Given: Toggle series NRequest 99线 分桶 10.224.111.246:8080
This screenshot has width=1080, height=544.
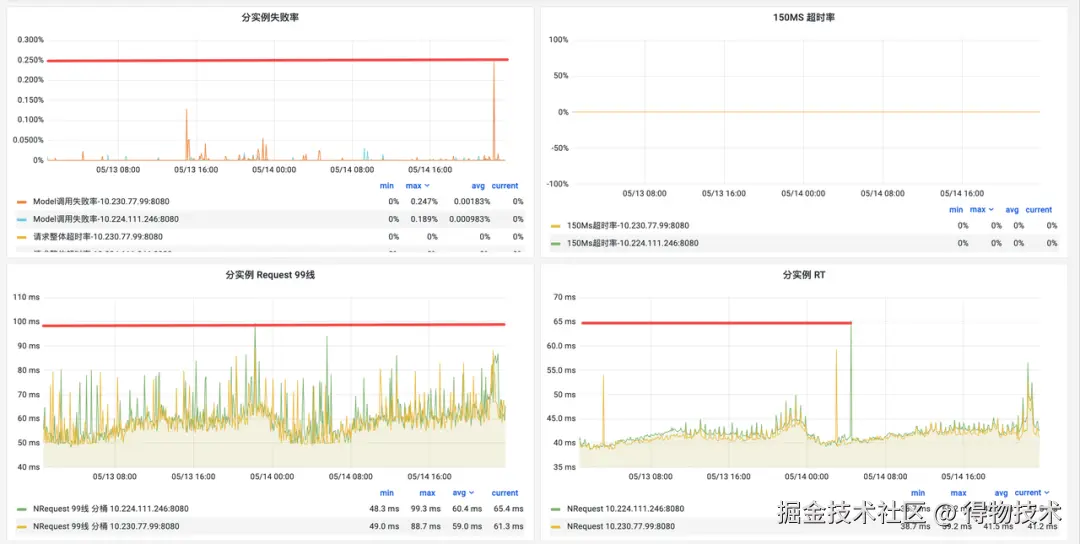Looking at the screenshot, I should (110, 509).
